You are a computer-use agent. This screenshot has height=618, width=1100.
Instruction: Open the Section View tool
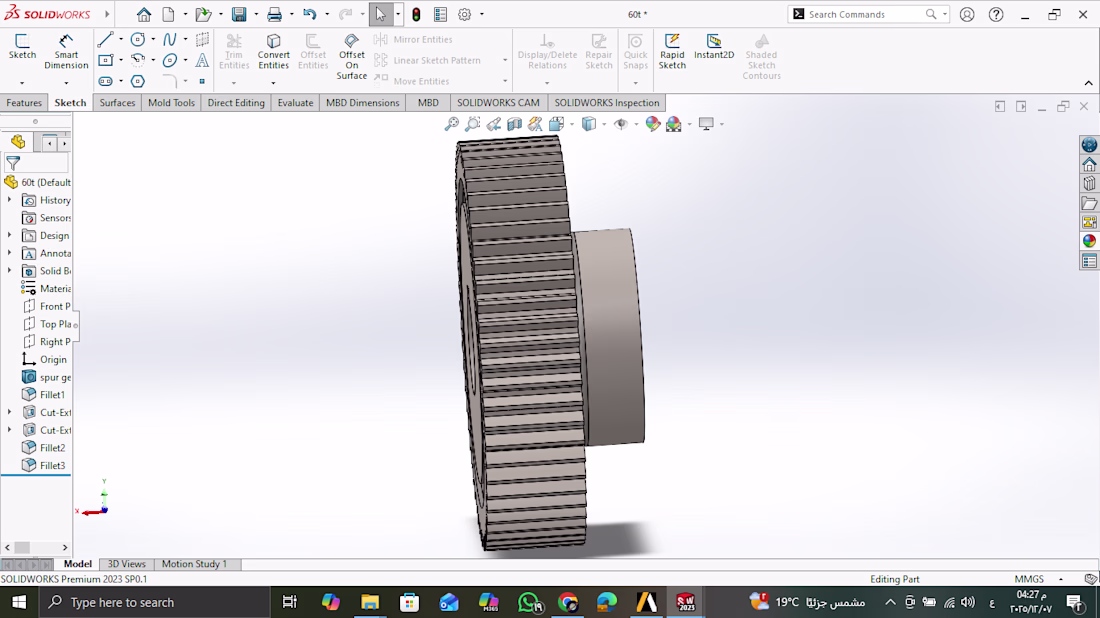point(514,124)
